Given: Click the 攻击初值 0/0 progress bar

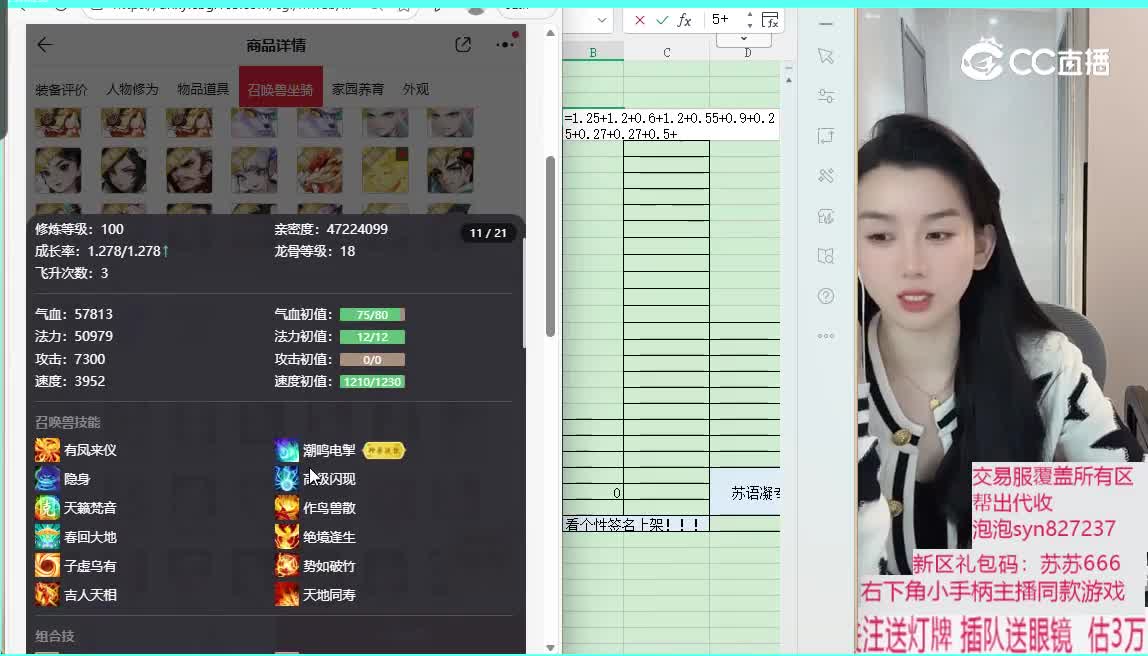Looking at the screenshot, I should 372,359.
